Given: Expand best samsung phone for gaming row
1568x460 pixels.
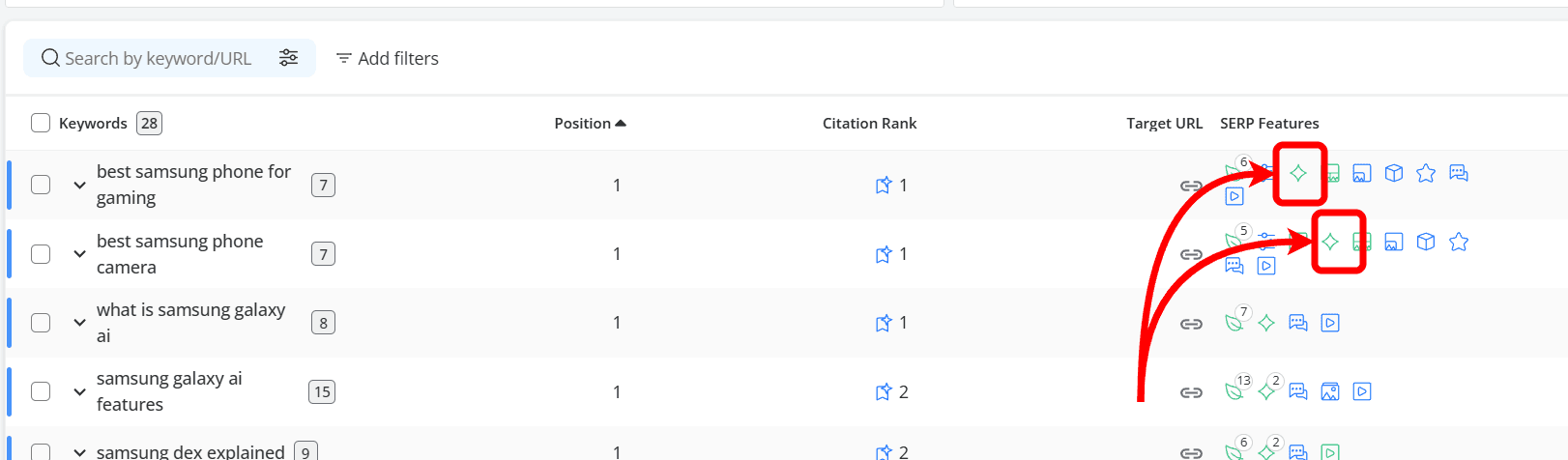Looking at the screenshot, I should tap(79, 185).
